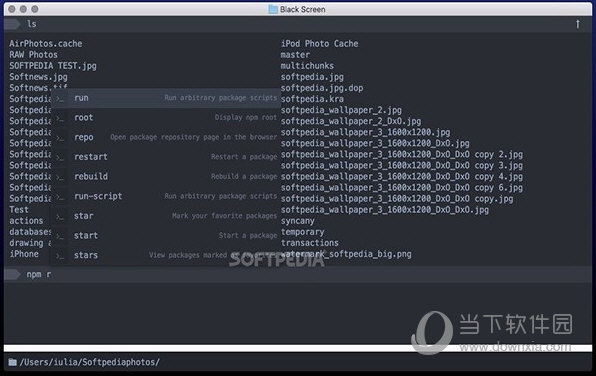
Task: Click the terminal icon beside "run-script"
Action: point(60,197)
